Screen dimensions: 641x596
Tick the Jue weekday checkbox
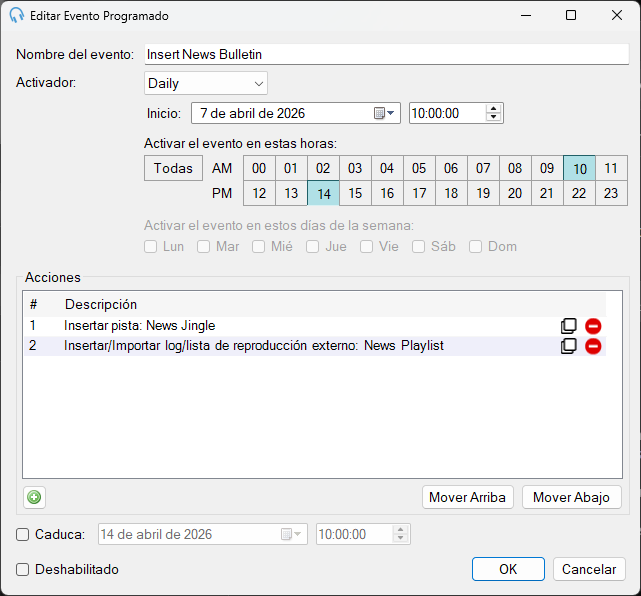313,246
